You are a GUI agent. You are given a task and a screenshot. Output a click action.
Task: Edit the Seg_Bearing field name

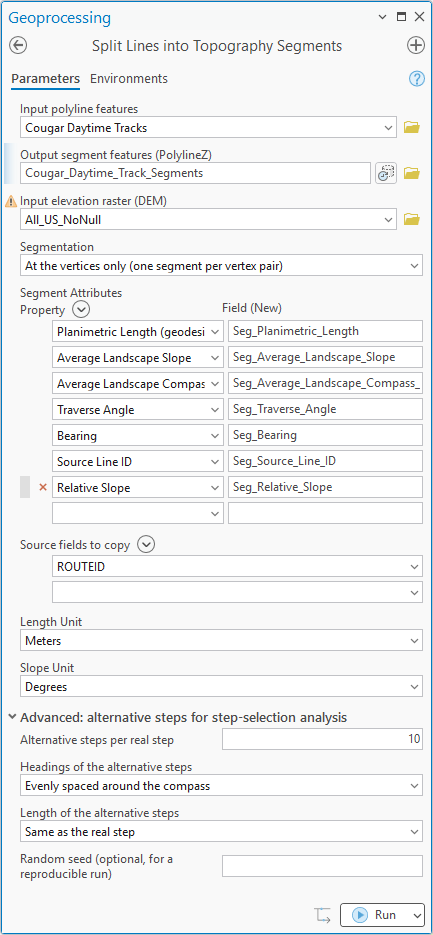click(325, 435)
